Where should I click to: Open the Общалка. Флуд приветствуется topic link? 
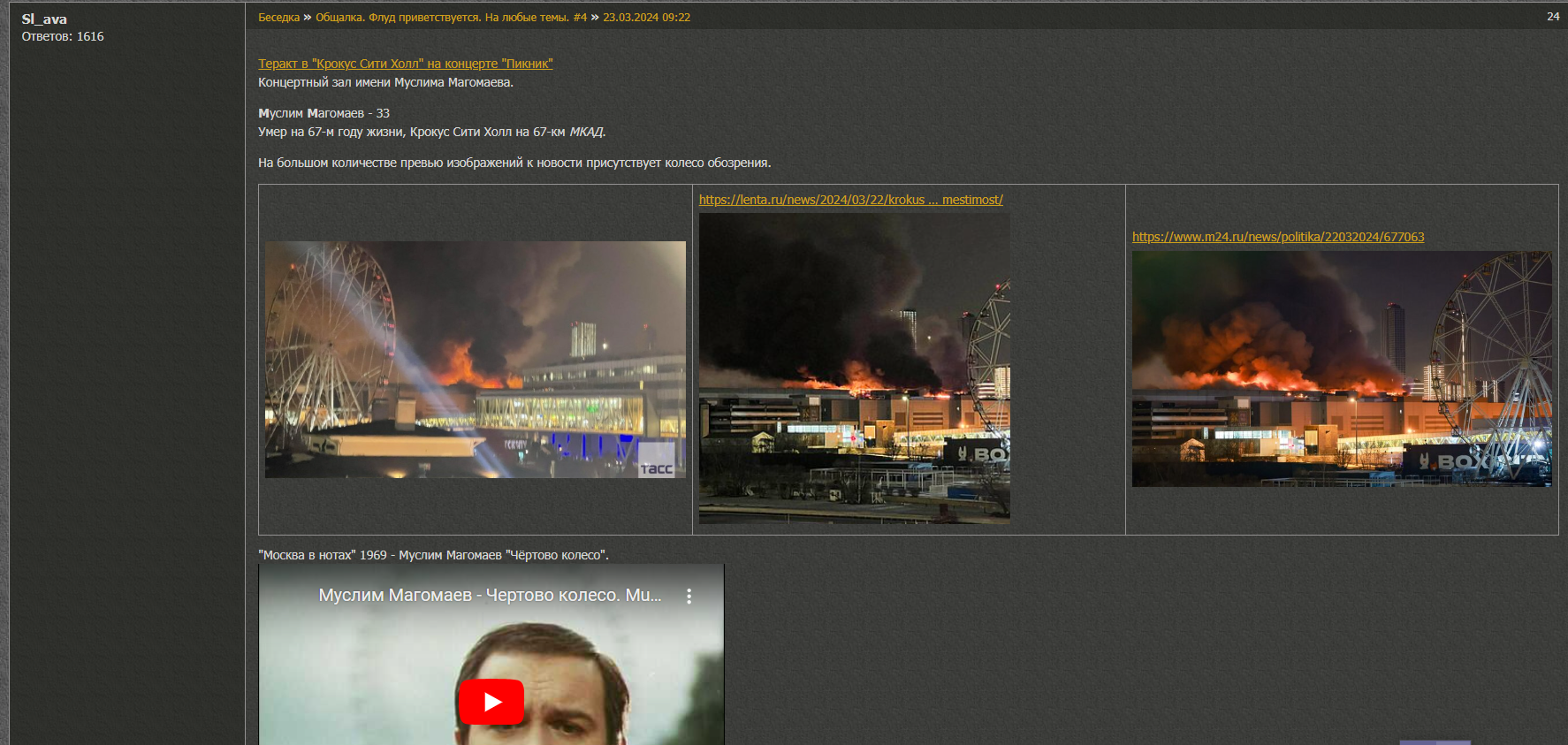pos(451,18)
